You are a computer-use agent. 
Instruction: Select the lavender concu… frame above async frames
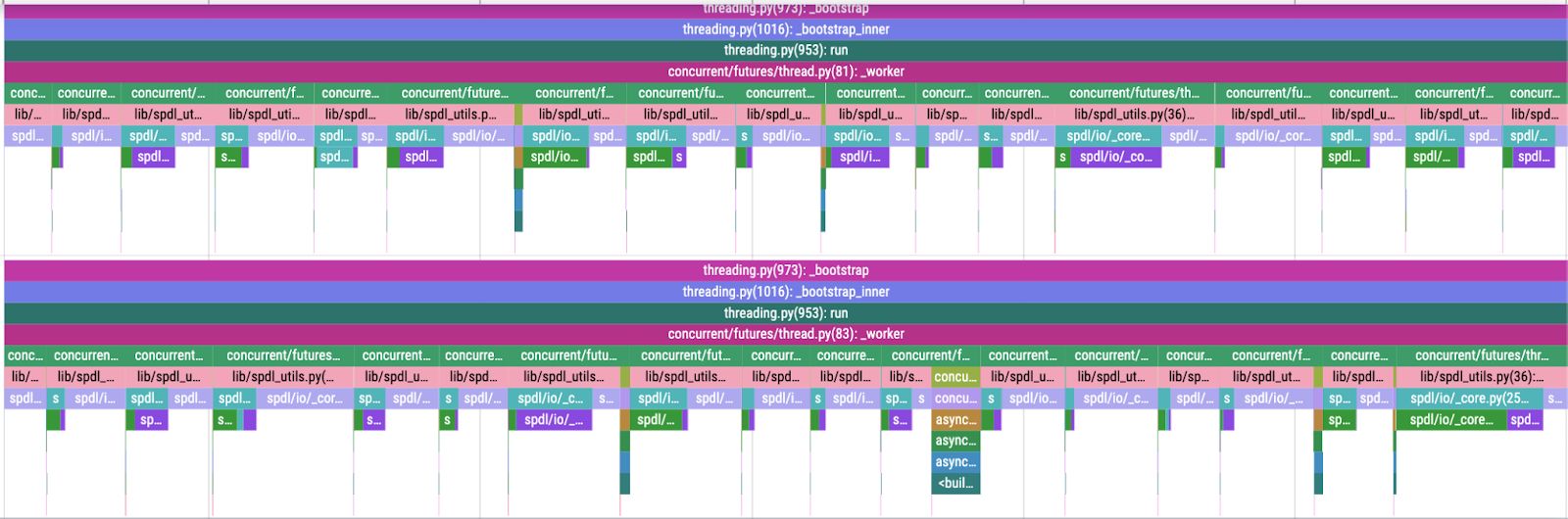point(955,399)
